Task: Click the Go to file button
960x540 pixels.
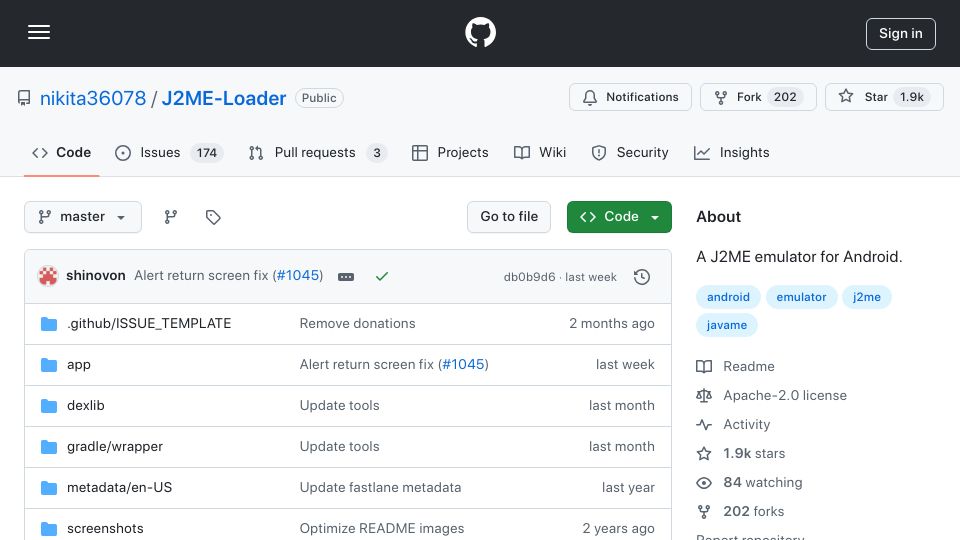Action: (x=509, y=217)
